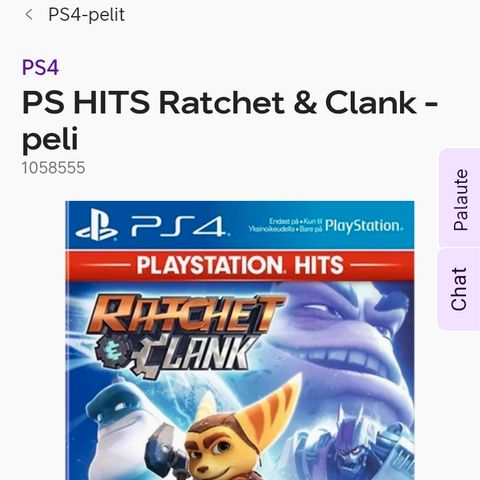Click the PlayStation symbol logo on cover

(96, 225)
